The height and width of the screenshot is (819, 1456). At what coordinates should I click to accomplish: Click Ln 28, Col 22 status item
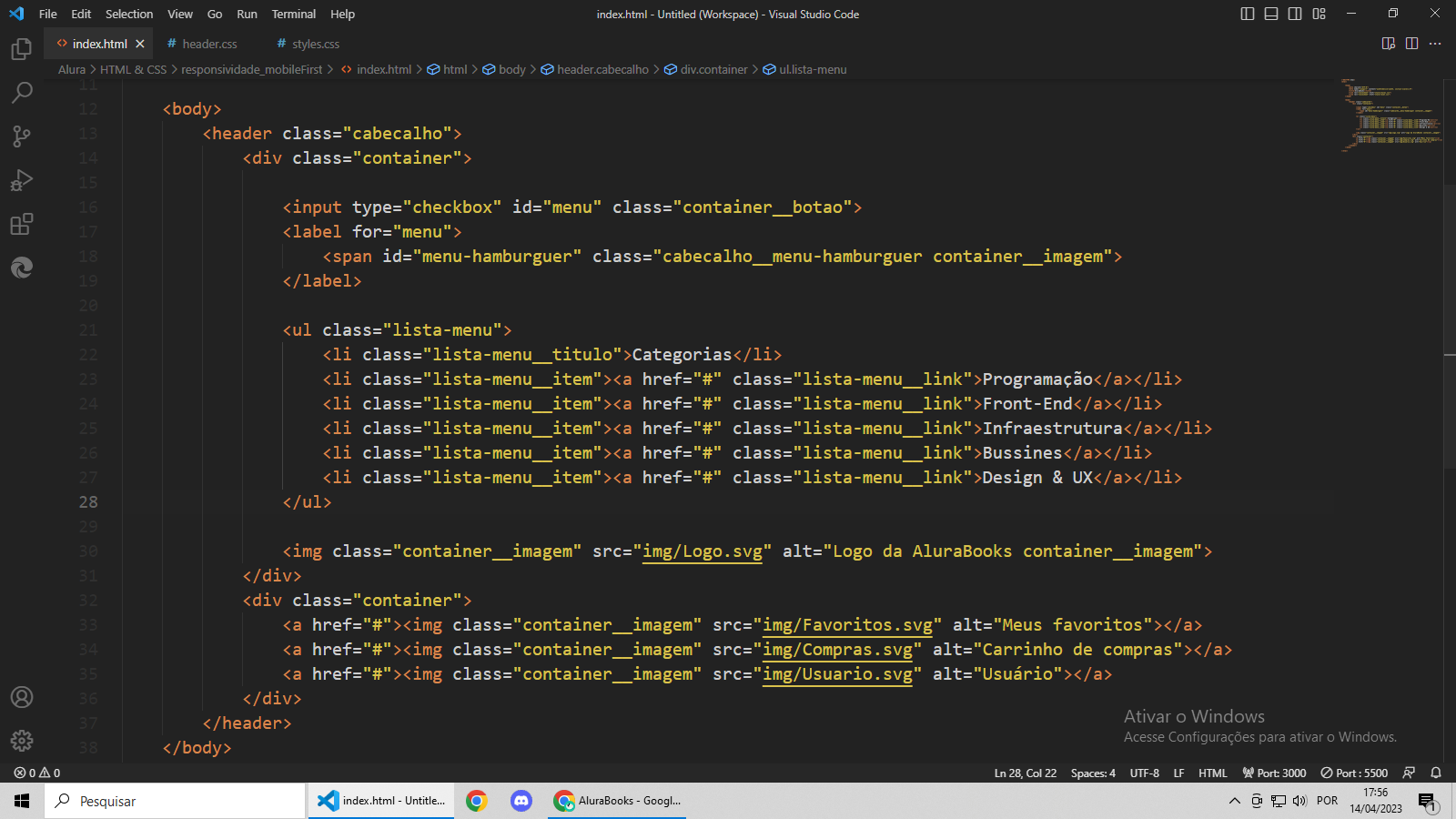coord(1026,773)
